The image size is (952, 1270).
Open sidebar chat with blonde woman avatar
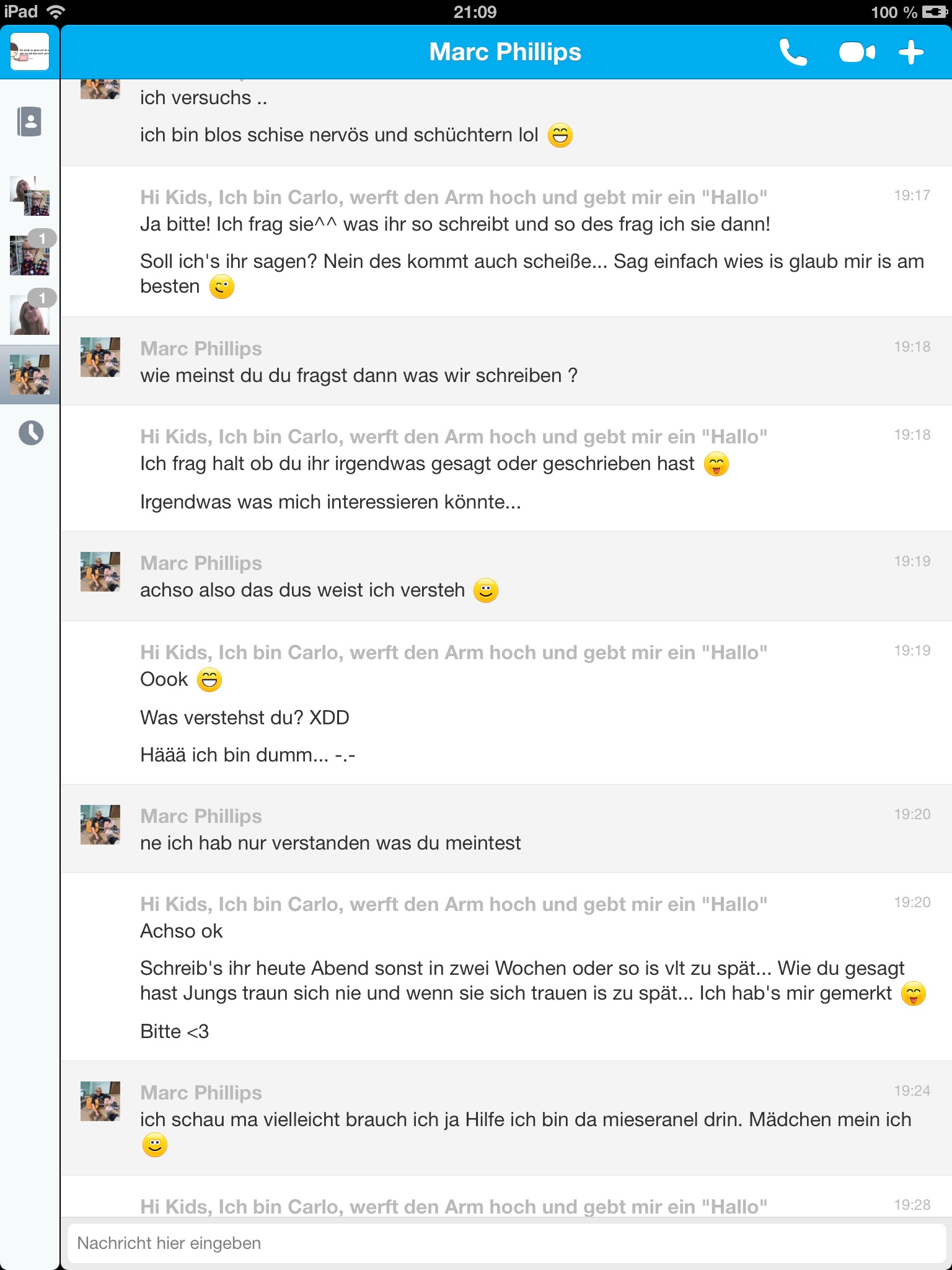tap(30, 314)
